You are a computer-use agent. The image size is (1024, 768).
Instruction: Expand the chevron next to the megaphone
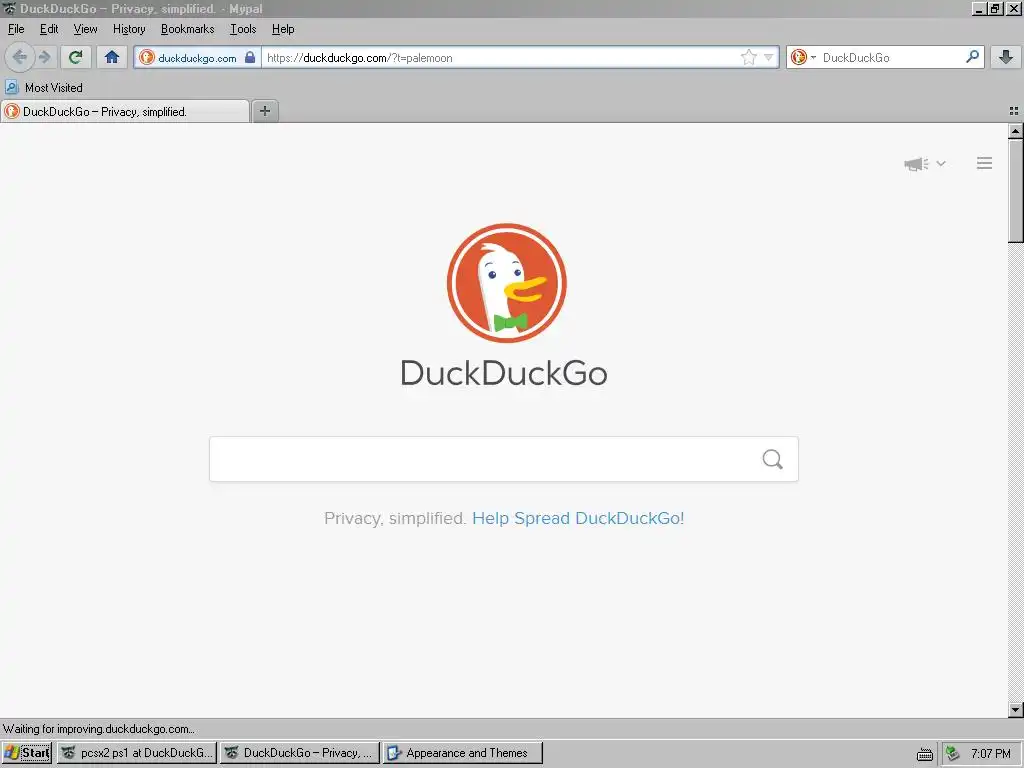pyautogui.click(x=941, y=163)
